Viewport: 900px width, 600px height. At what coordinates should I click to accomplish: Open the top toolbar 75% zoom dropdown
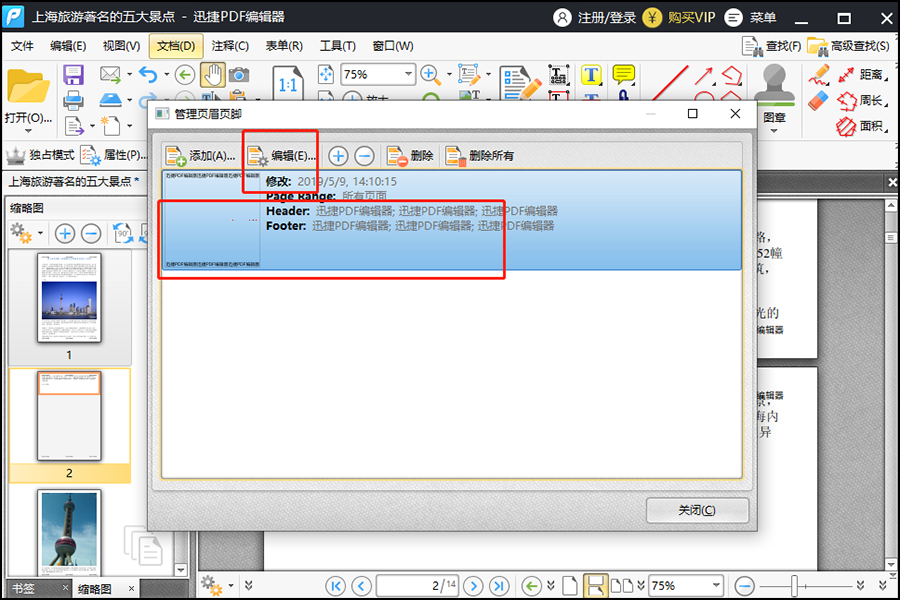(x=408, y=74)
